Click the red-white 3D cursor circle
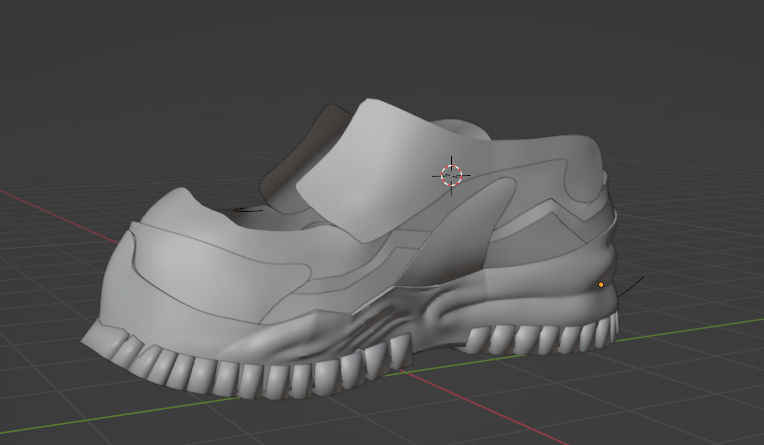 [452, 175]
